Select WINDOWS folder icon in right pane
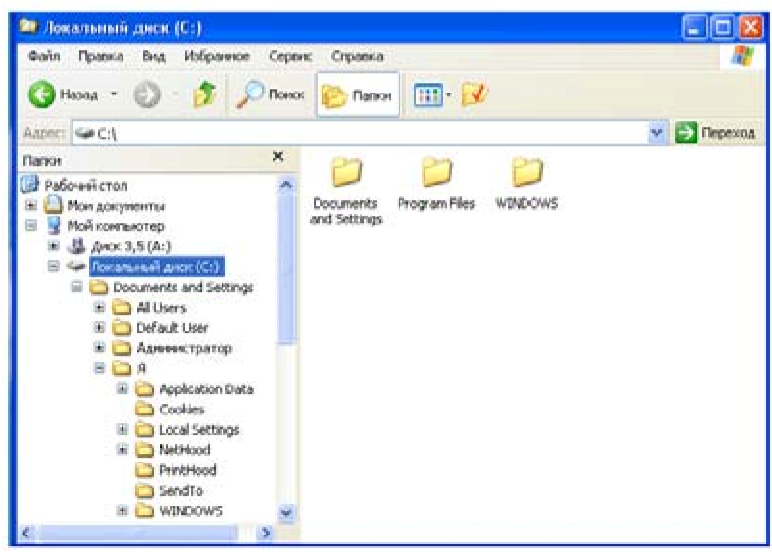Image resolution: width=772 pixels, height=556 pixels. click(527, 183)
